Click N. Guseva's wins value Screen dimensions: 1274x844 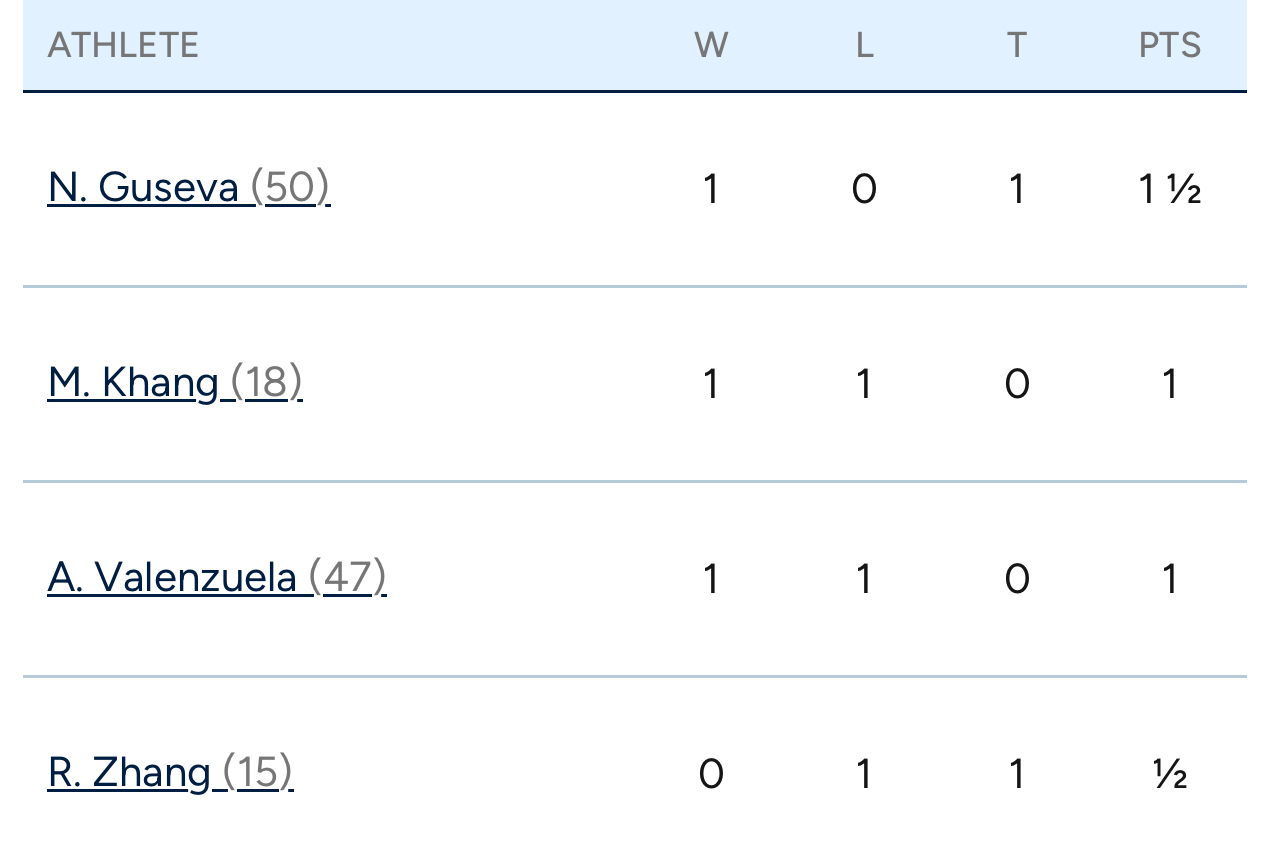coord(711,189)
